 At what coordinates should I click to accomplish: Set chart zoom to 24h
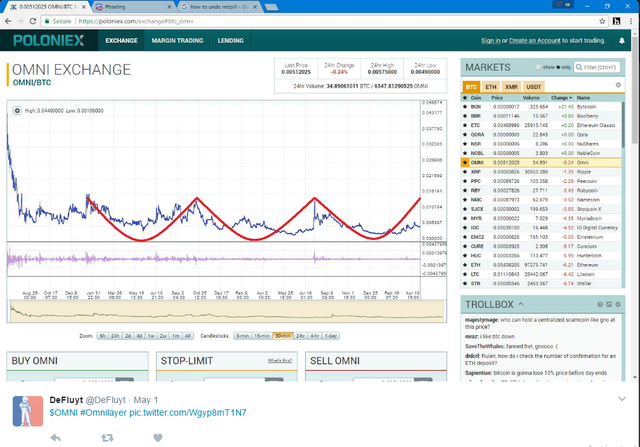tap(115, 336)
